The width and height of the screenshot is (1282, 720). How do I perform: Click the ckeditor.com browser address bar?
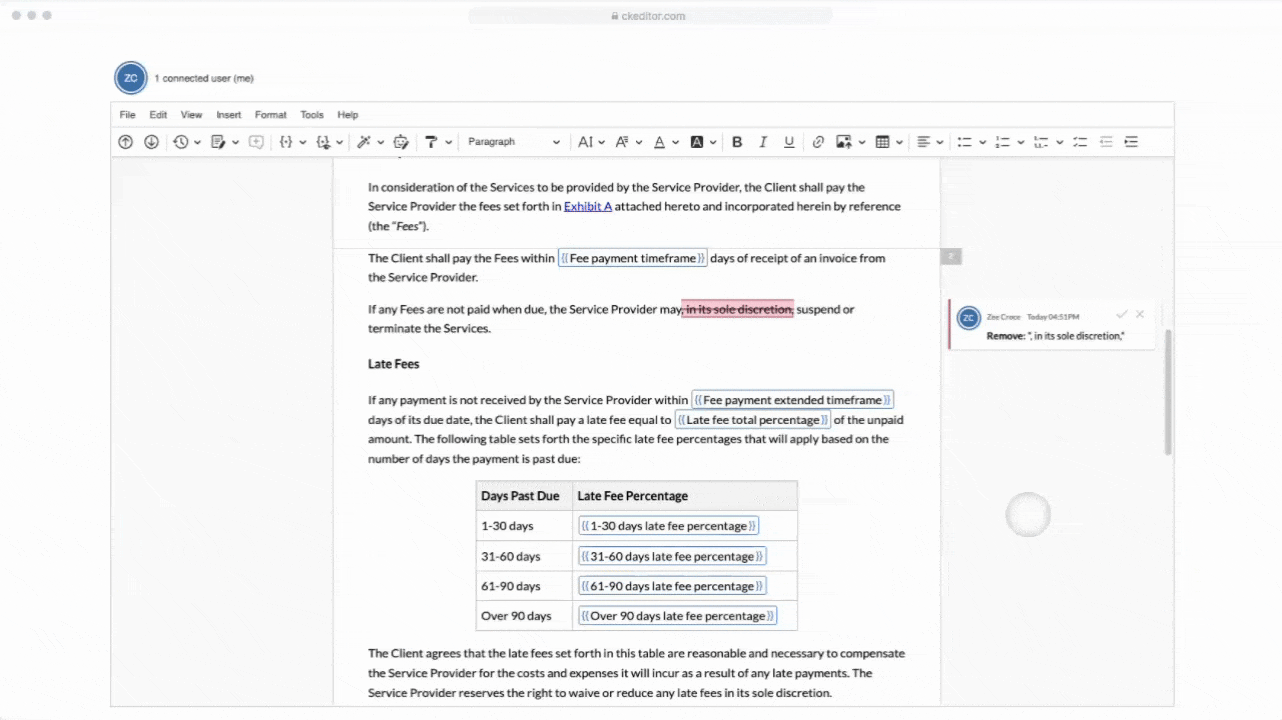649,16
